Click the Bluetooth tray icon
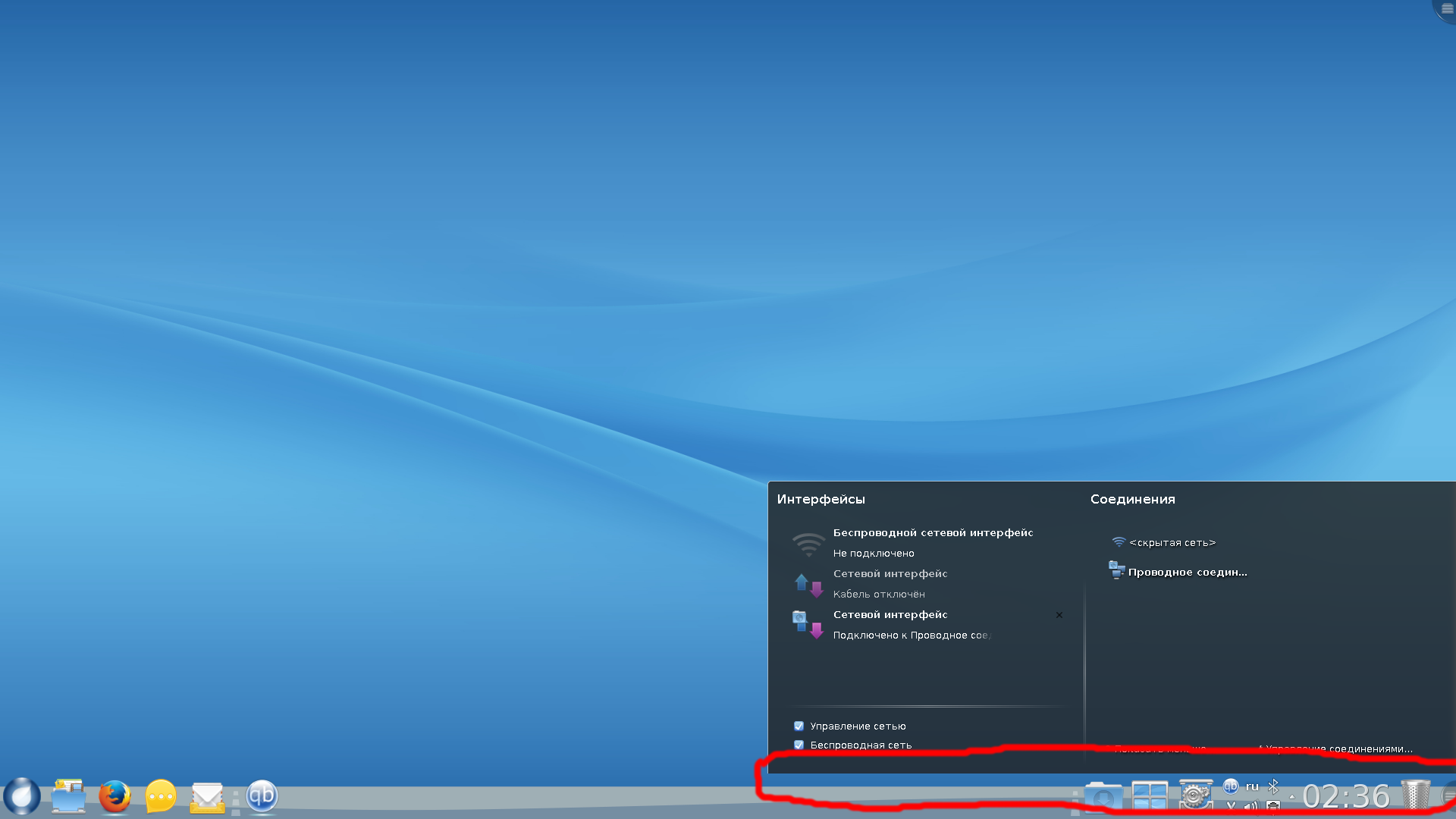 tap(1273, 786)
